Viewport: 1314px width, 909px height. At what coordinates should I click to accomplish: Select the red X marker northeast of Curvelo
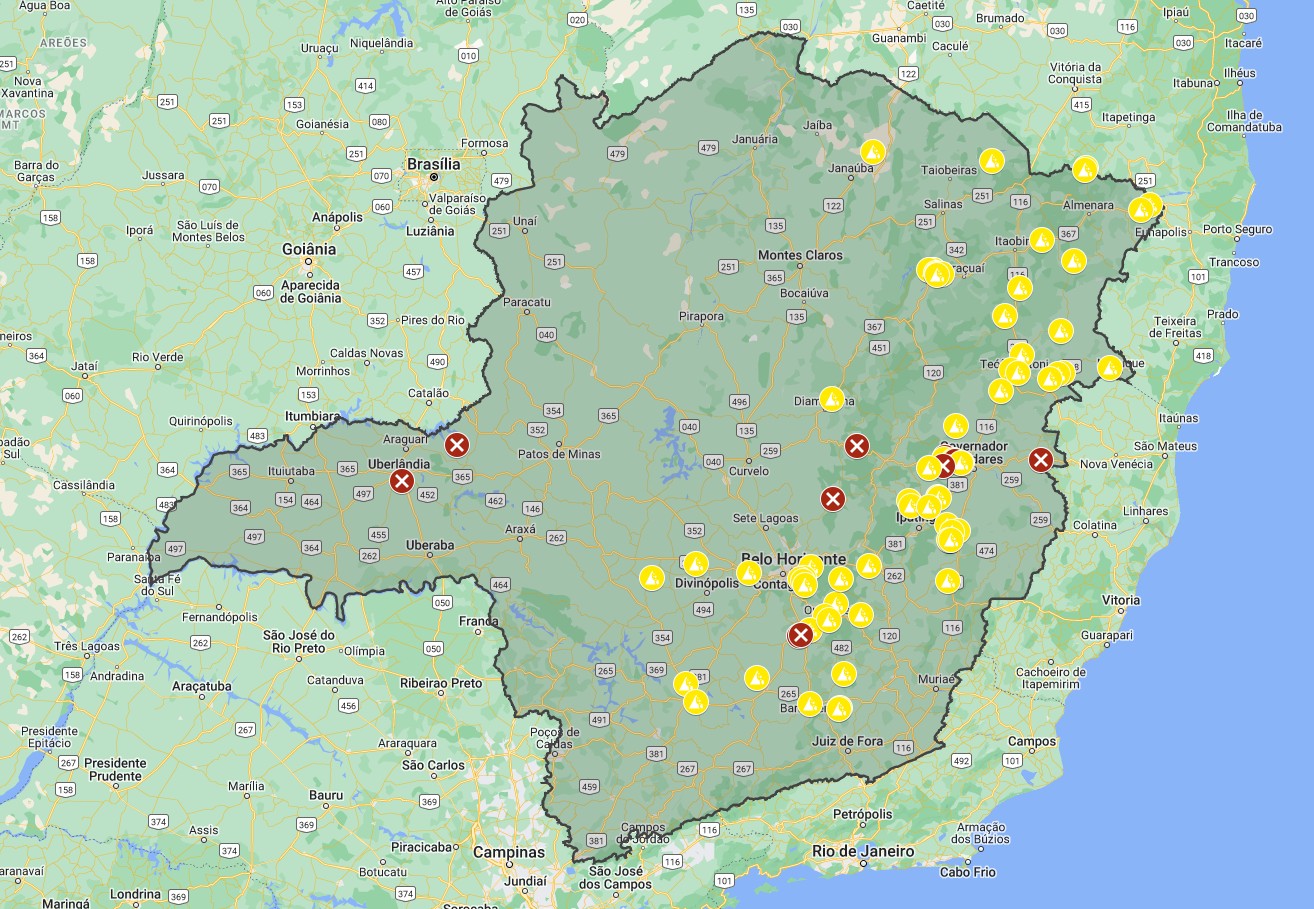[856, 446]
